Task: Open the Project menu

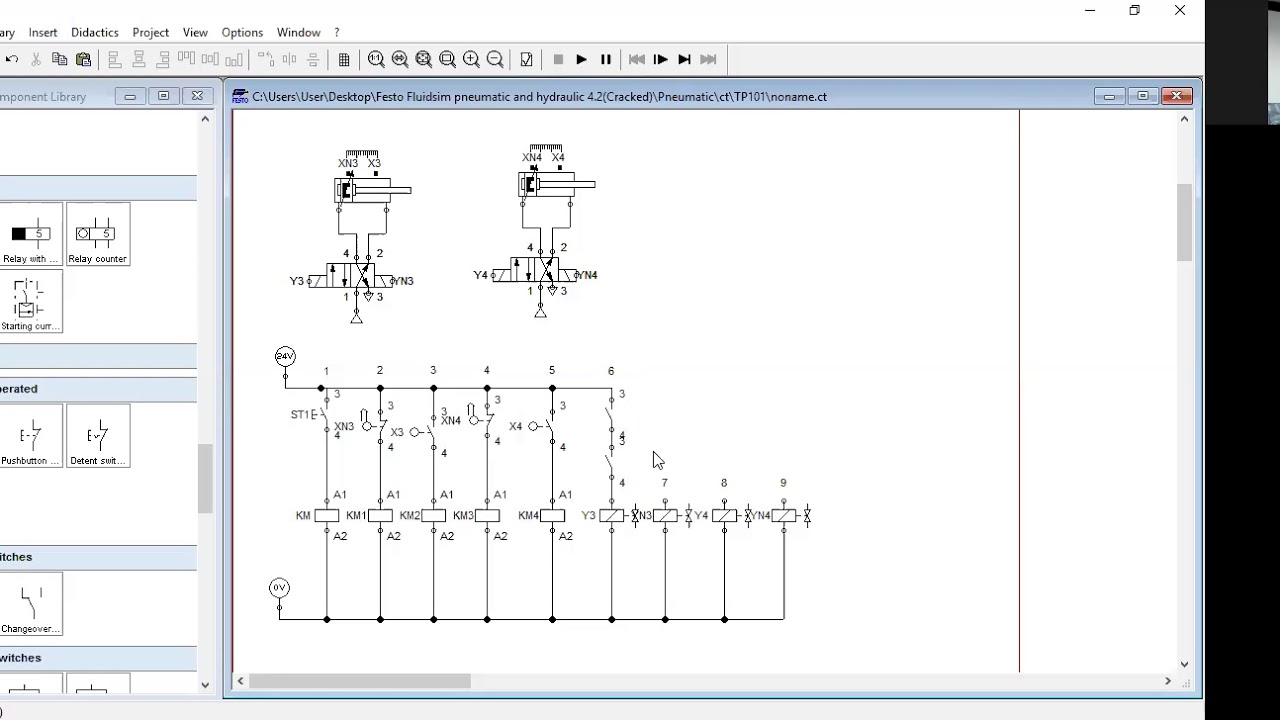Action: point(151,32)
